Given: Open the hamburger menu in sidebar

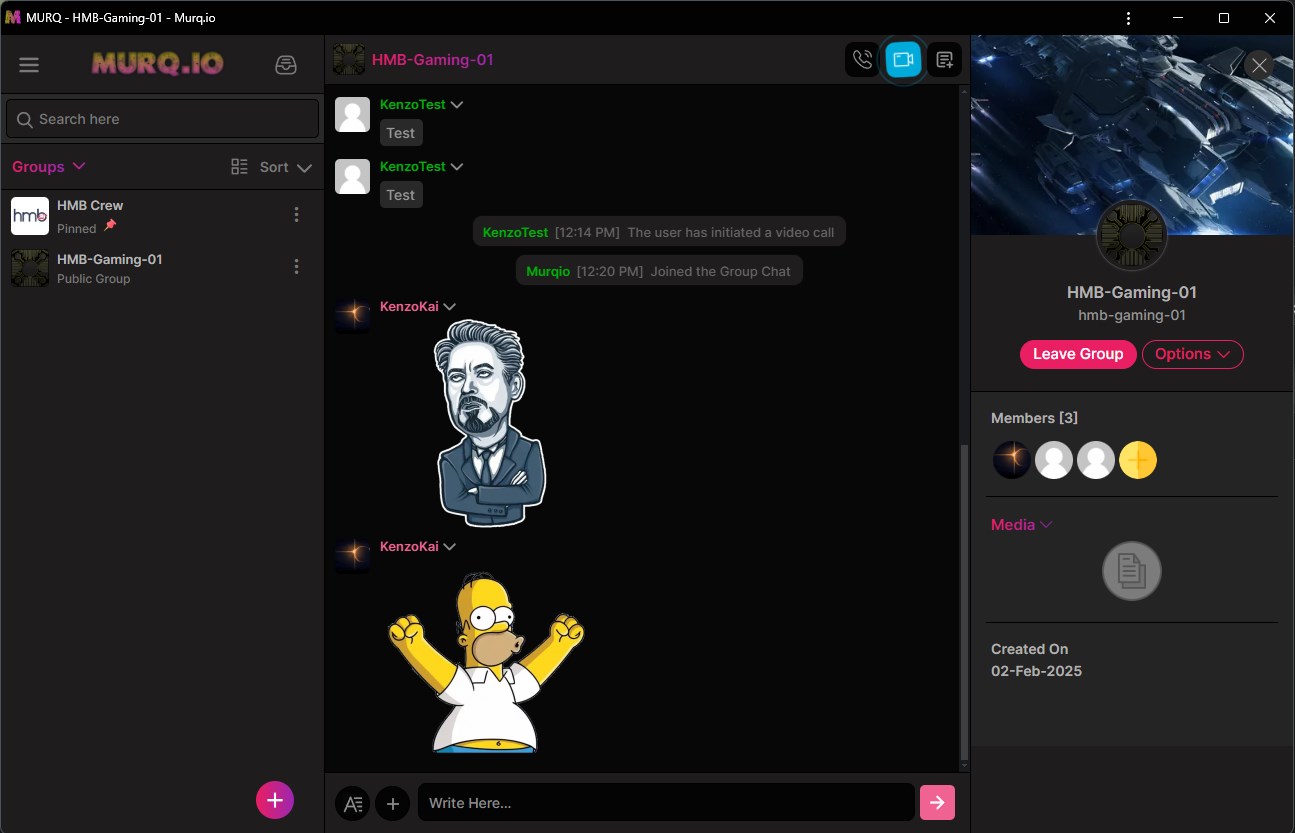Looking at the screenshot, I should pos(29,65).
